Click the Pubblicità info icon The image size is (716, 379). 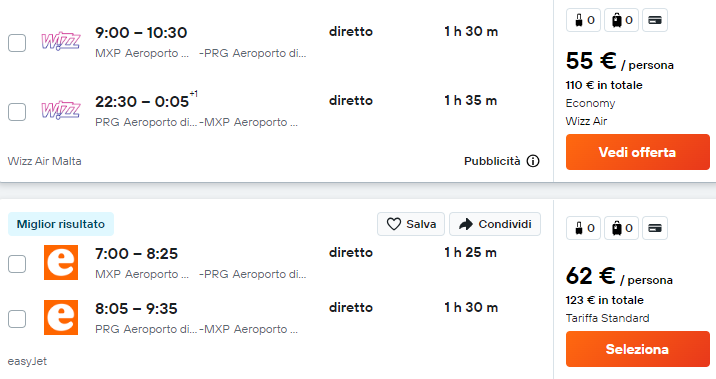(x=533, y=161)
